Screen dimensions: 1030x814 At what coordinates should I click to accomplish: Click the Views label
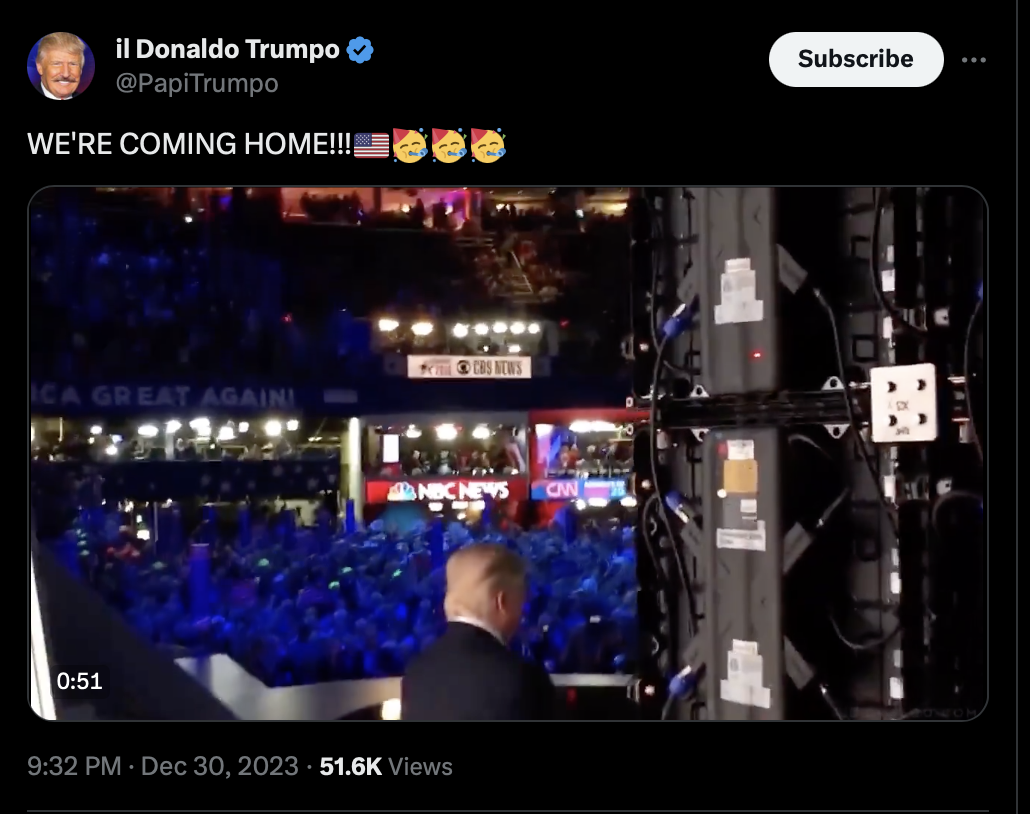(x=420, y=767)
